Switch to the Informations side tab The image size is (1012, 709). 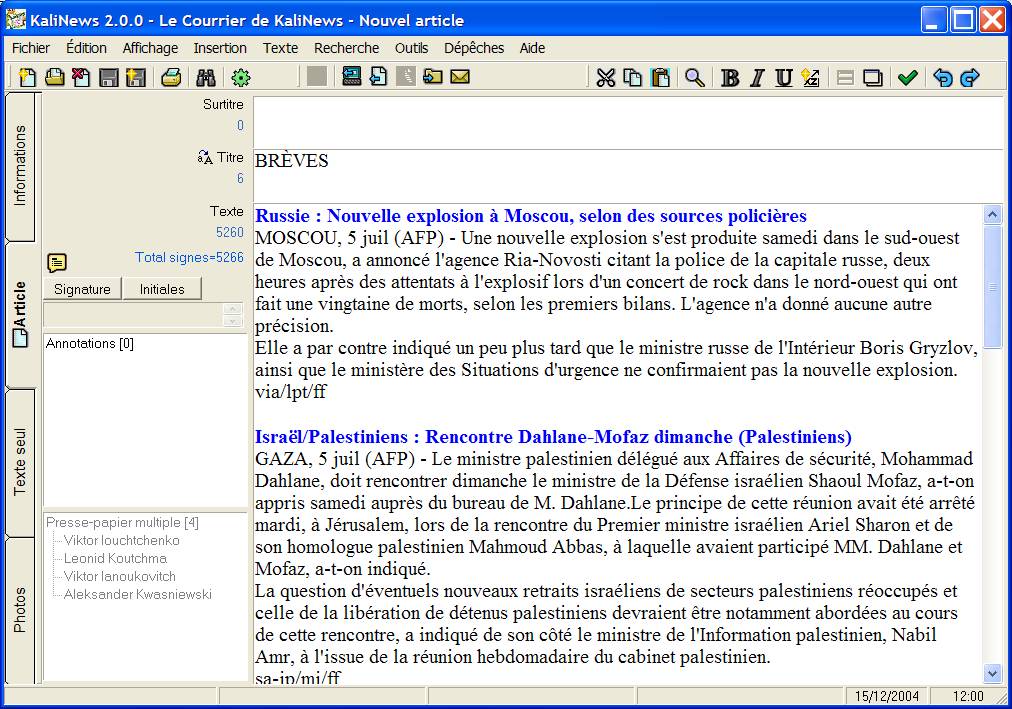20,166
